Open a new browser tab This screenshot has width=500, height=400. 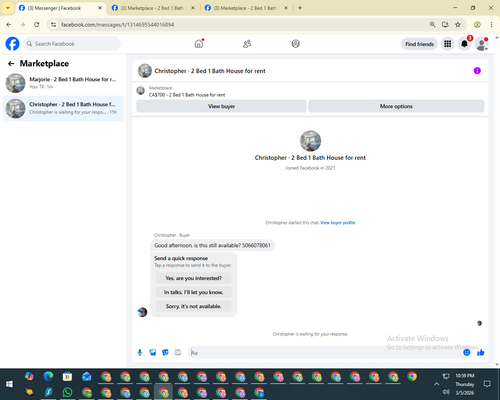tap(300, 8)
